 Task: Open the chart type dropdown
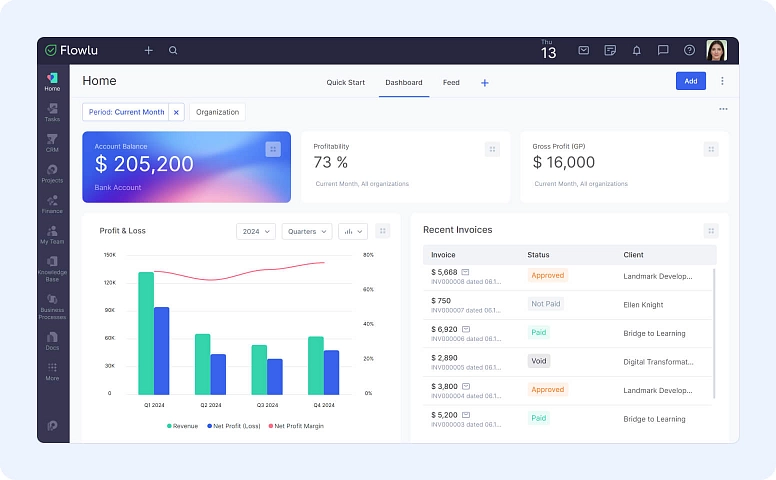point(353,231)
